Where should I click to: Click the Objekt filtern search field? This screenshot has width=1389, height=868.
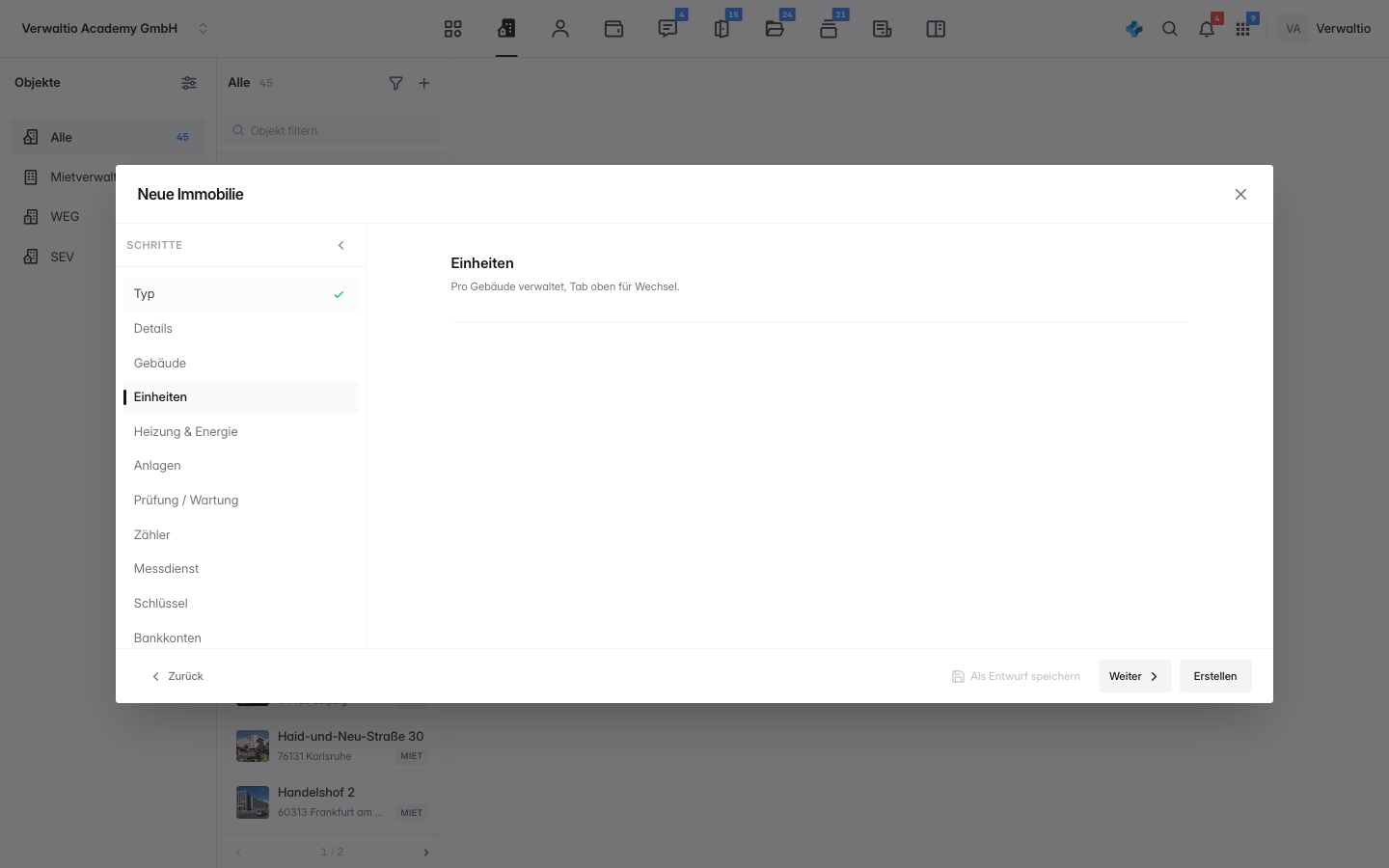point(334,130)
